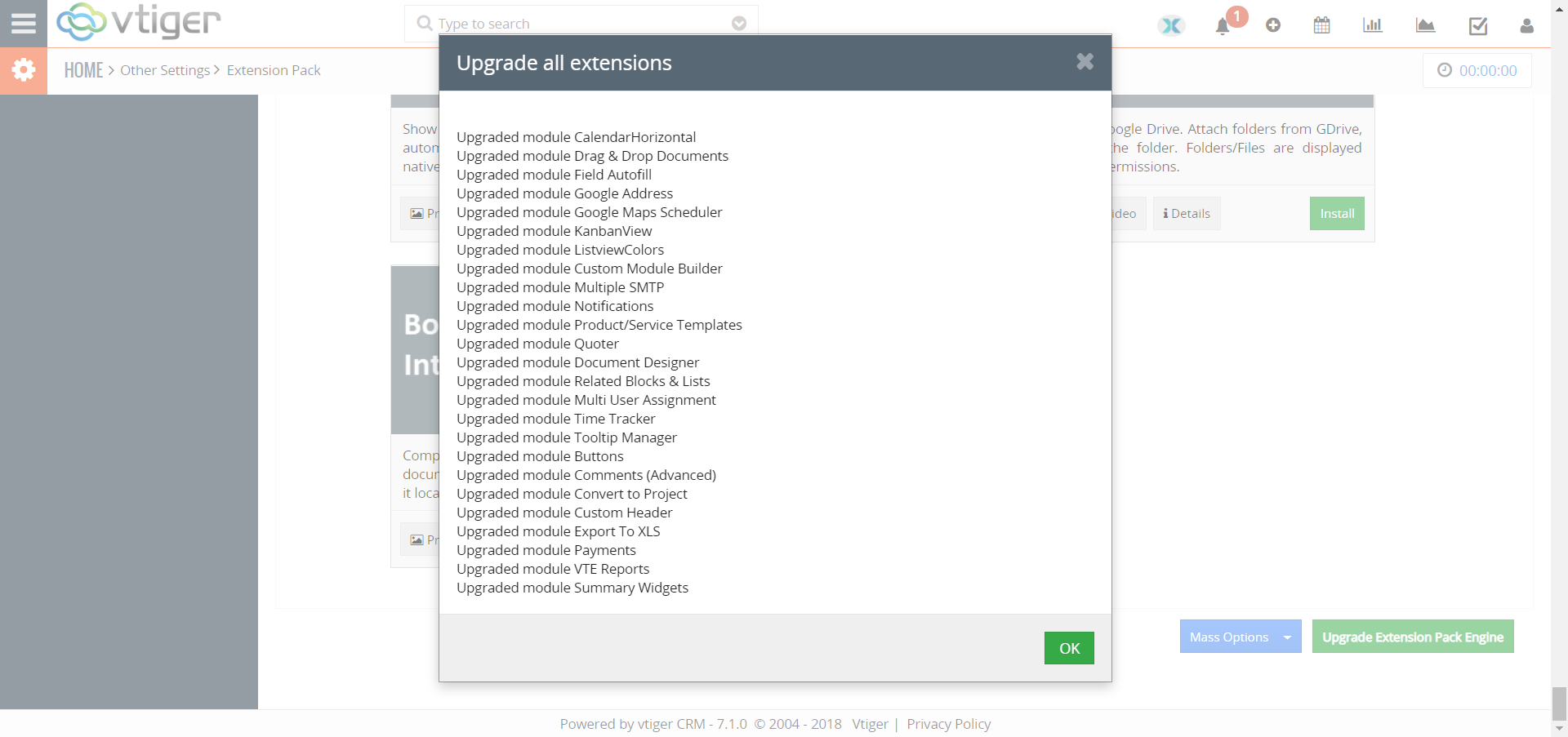Viewport: 1568px width, 737px height.
Task: Open the tasks checkbox icon
Action: pos(1478,26)
